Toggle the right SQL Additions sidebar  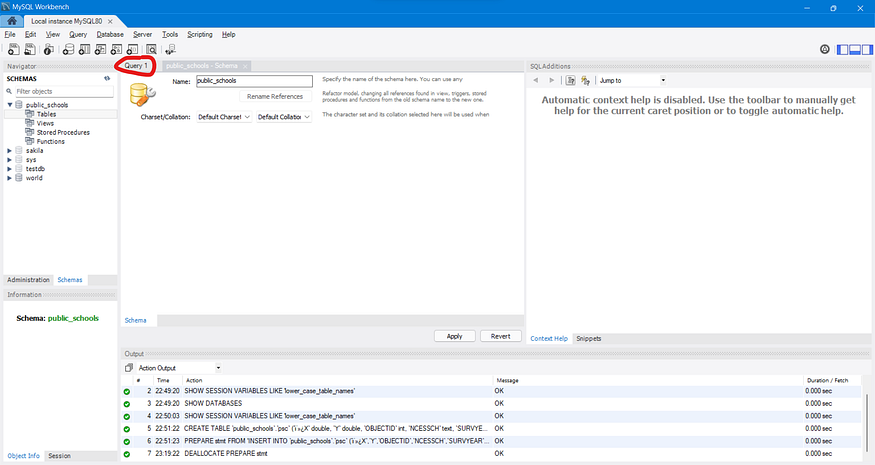(867, 50)
